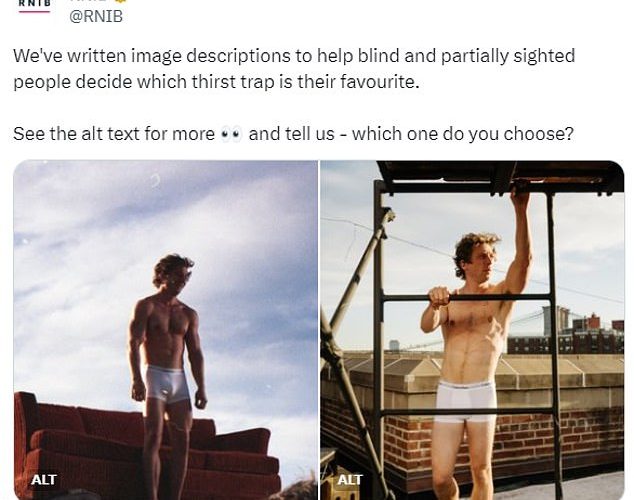The image size is (634, 500).
Task: Open the RNIB profile avatar logo
Action: point(35,6)
